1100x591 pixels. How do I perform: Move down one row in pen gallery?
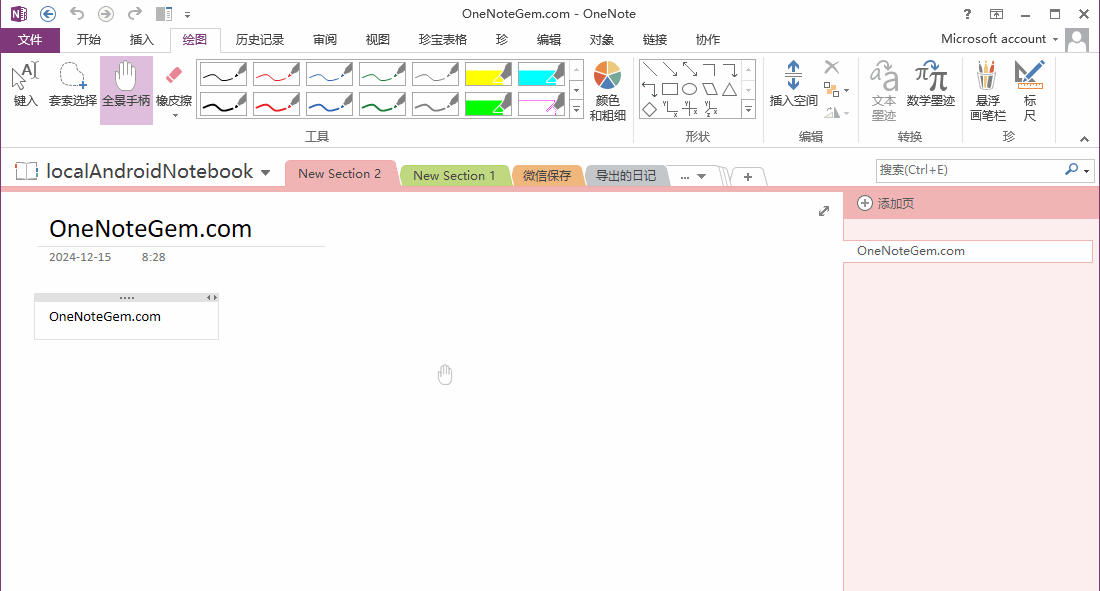577,90
